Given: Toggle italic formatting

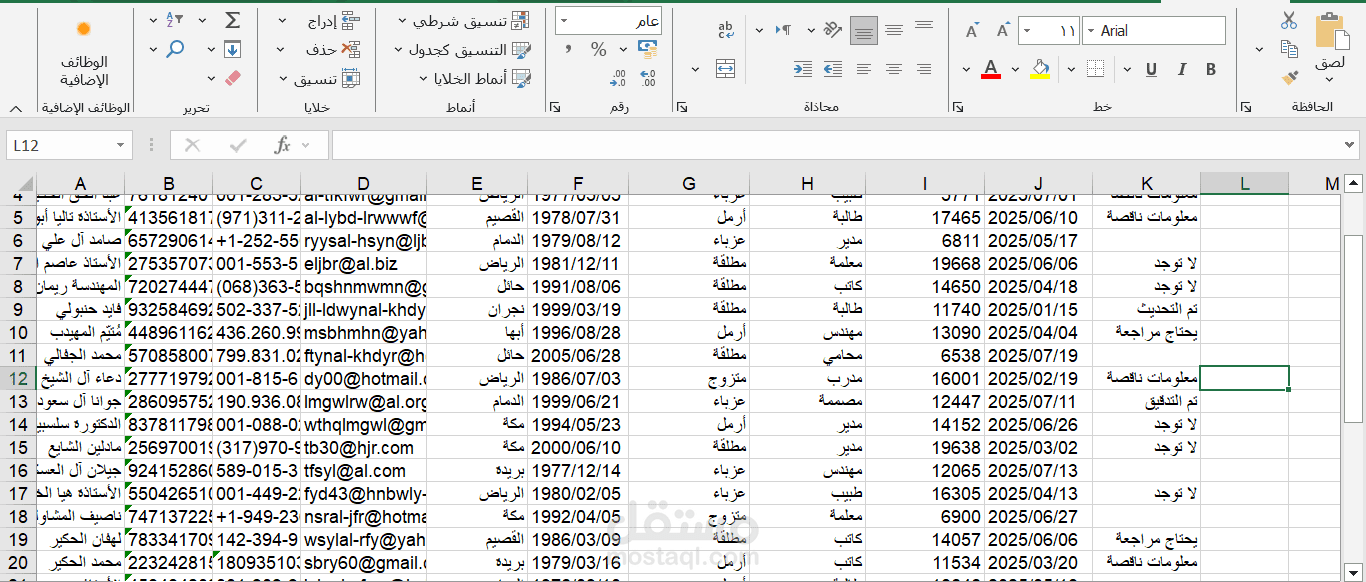Looking at the screenshot, I should (x=1183, y=69).
